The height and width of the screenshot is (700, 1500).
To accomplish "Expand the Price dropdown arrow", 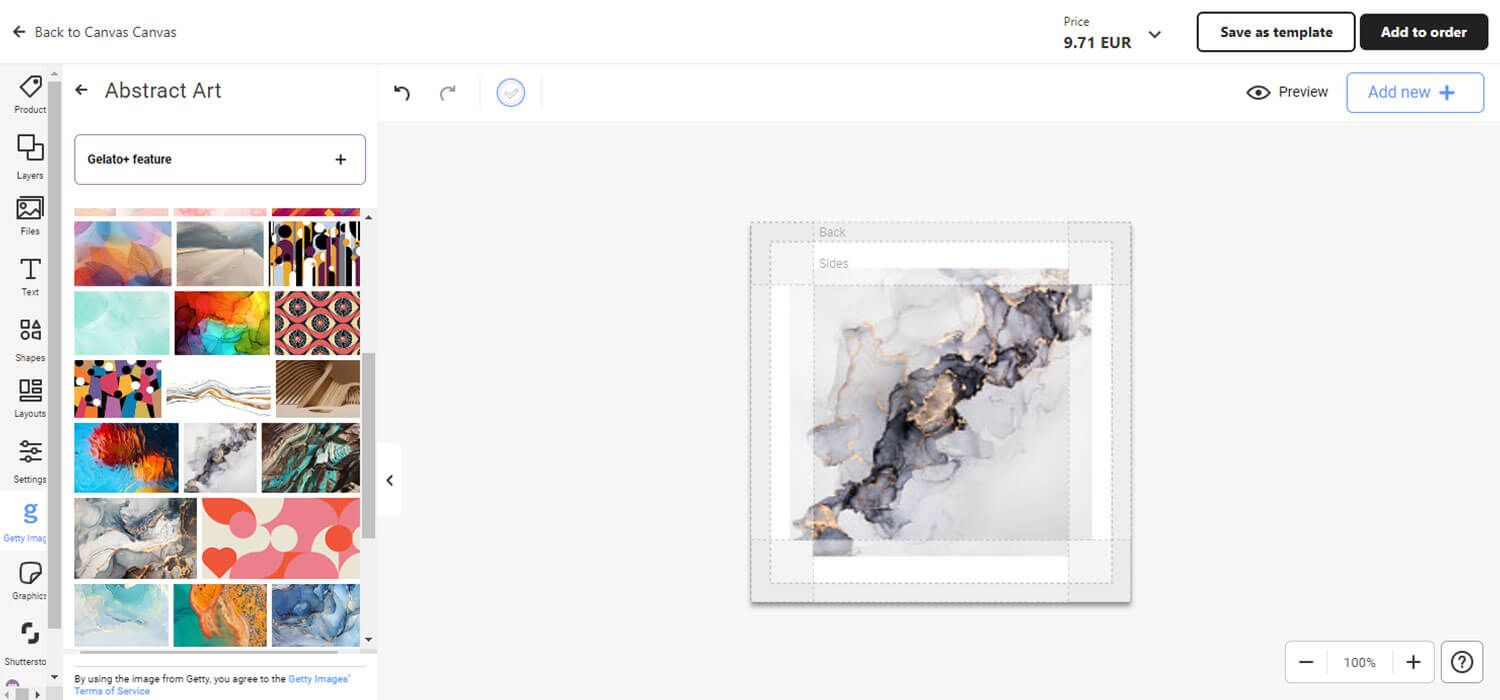I will pyautogui.click(x=1154, y=35).
